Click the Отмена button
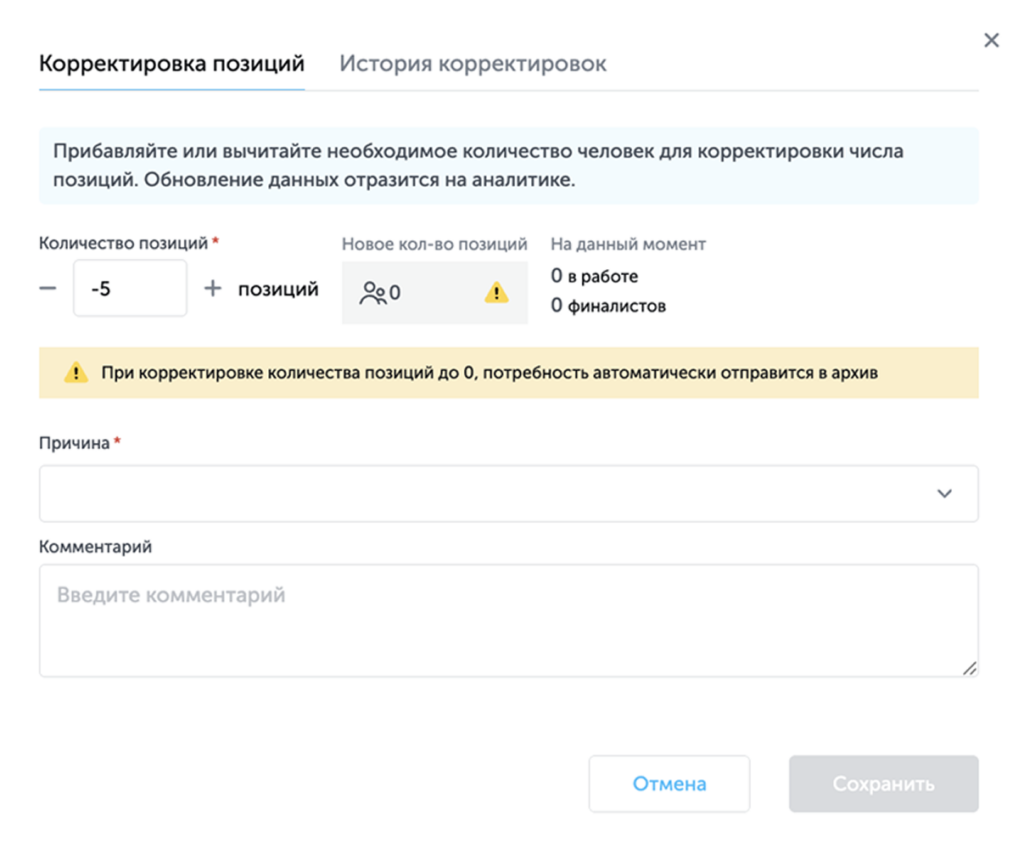 (669, 784)
